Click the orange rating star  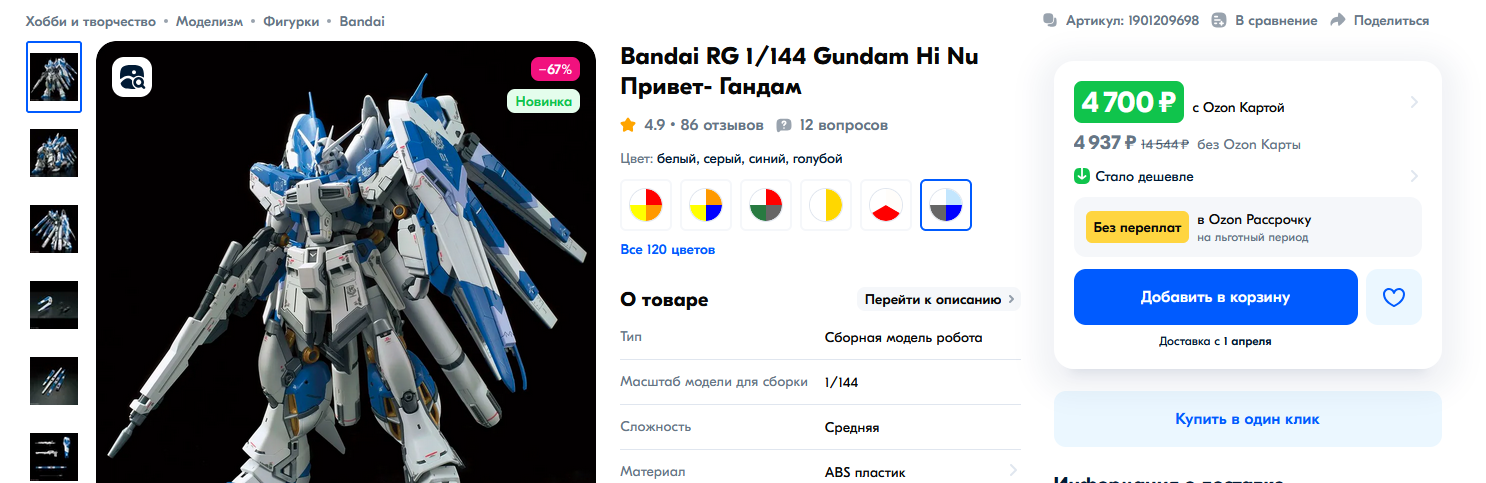tap(628, 125)
